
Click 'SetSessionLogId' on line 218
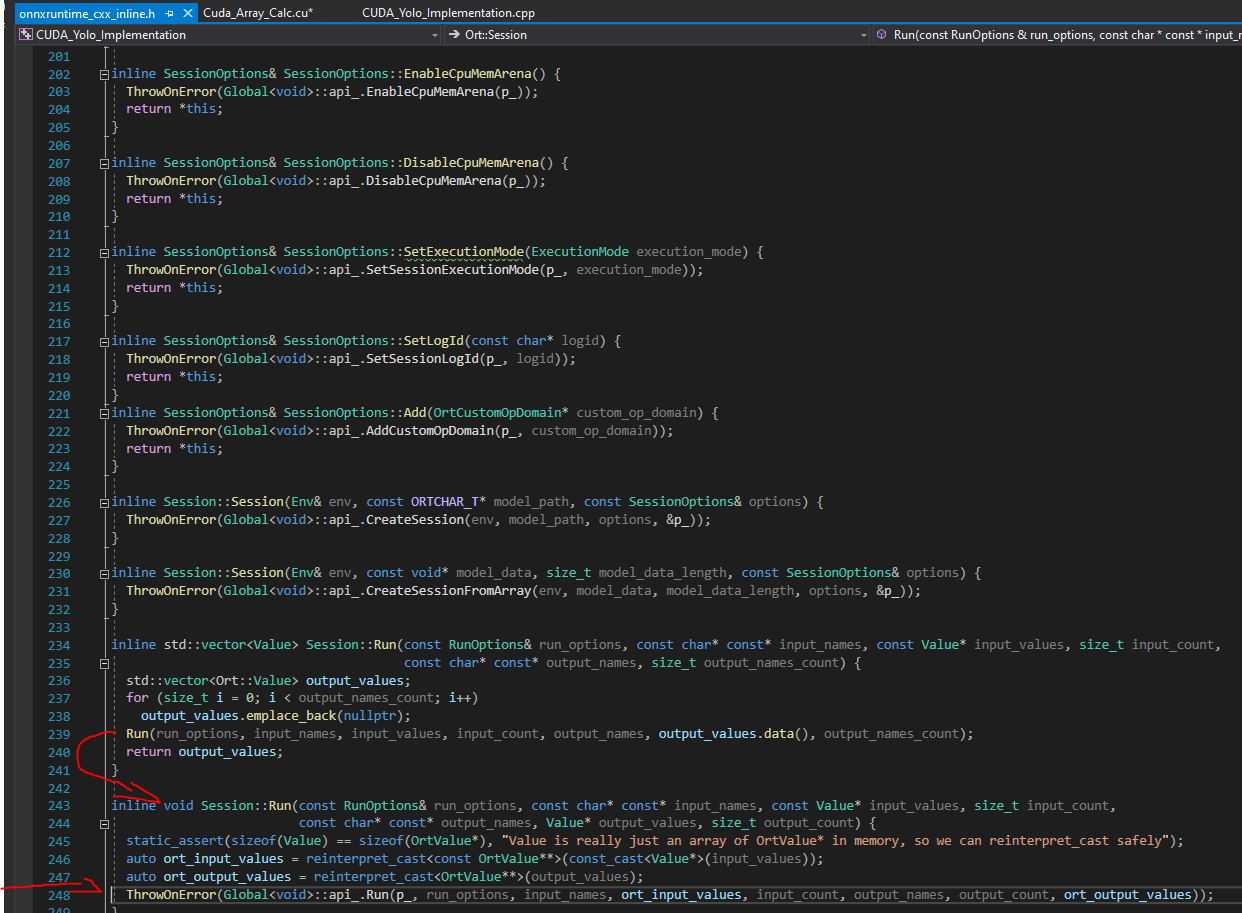pyautogui.click(x=422, y=358)
